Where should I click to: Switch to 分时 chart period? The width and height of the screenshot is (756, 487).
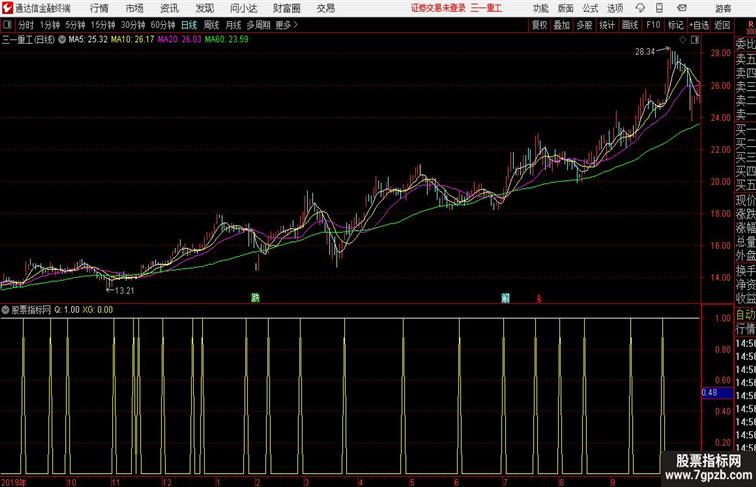pyautogui.click(x=26, y=25)
